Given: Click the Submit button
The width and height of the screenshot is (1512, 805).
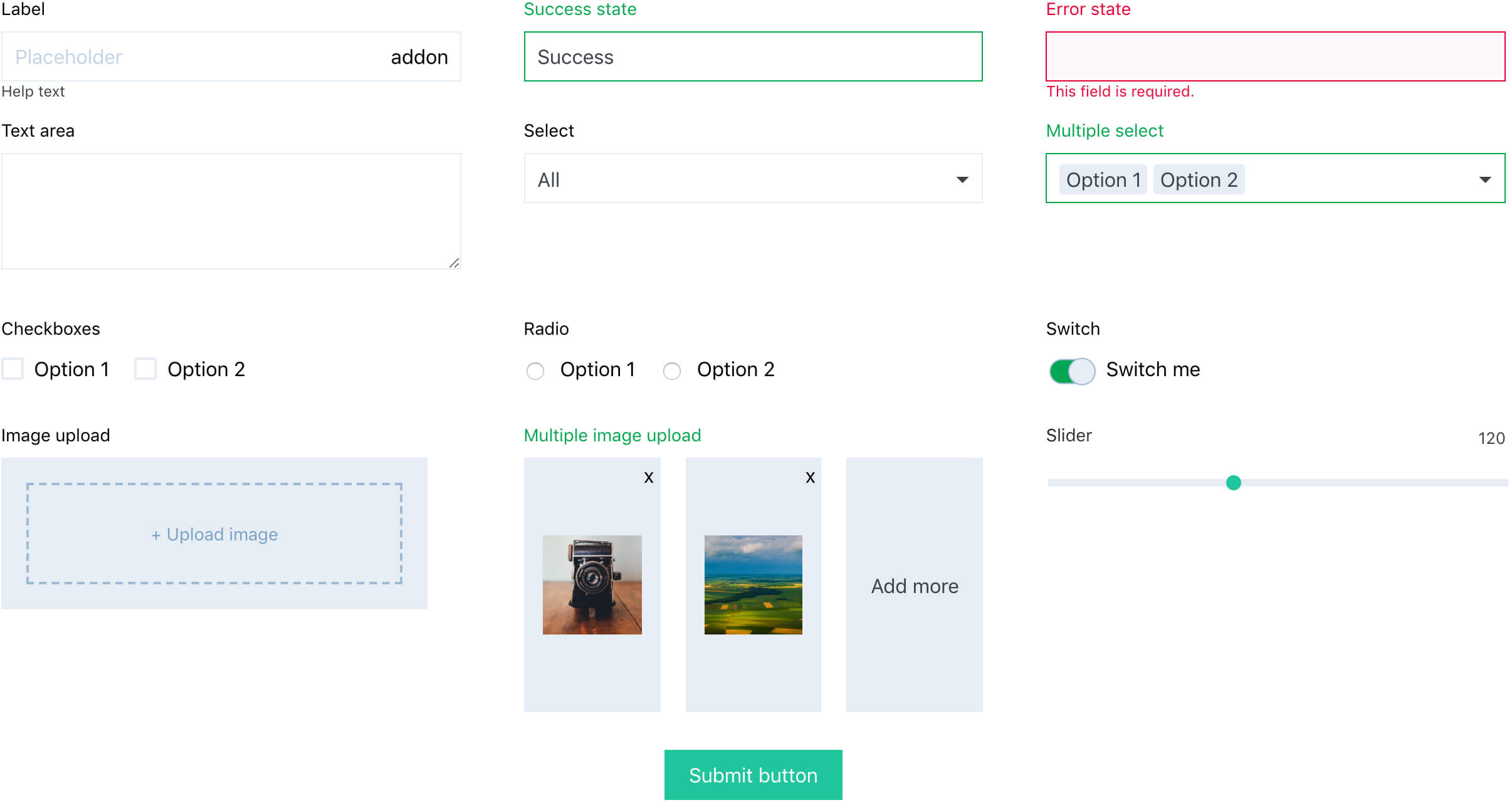Looking at the screenshot, I should click(753, 775).
